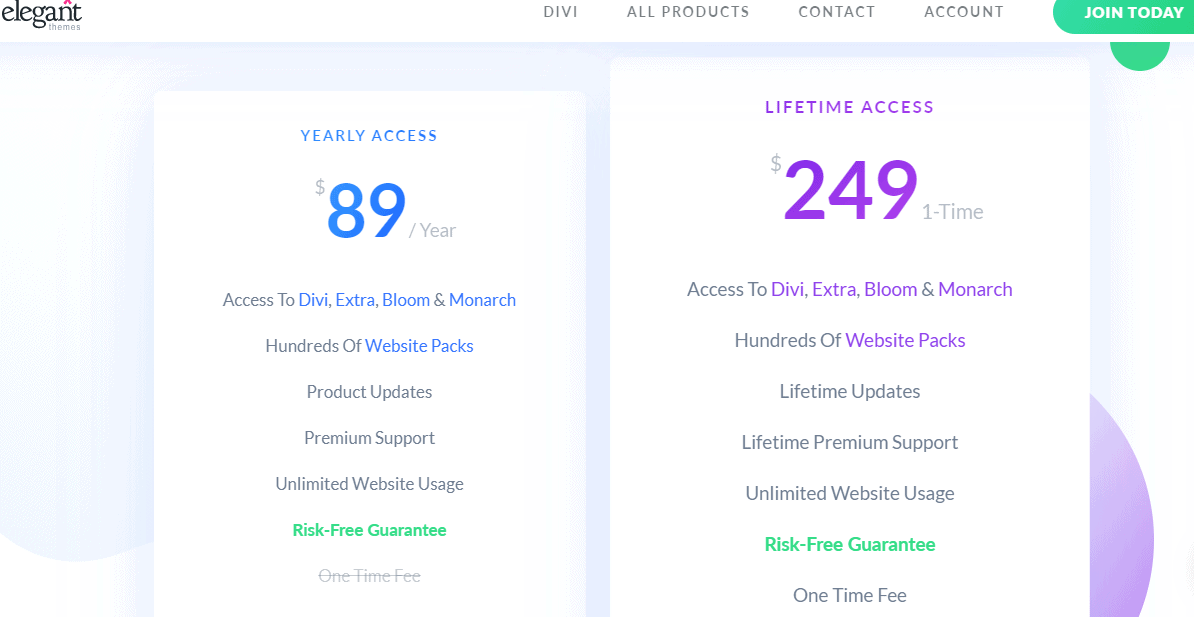Image resolution: width=1194 pixels, height=620 pixels.
Task: Click the Elegant Themes logo
Action: click(x=42, y=14)
